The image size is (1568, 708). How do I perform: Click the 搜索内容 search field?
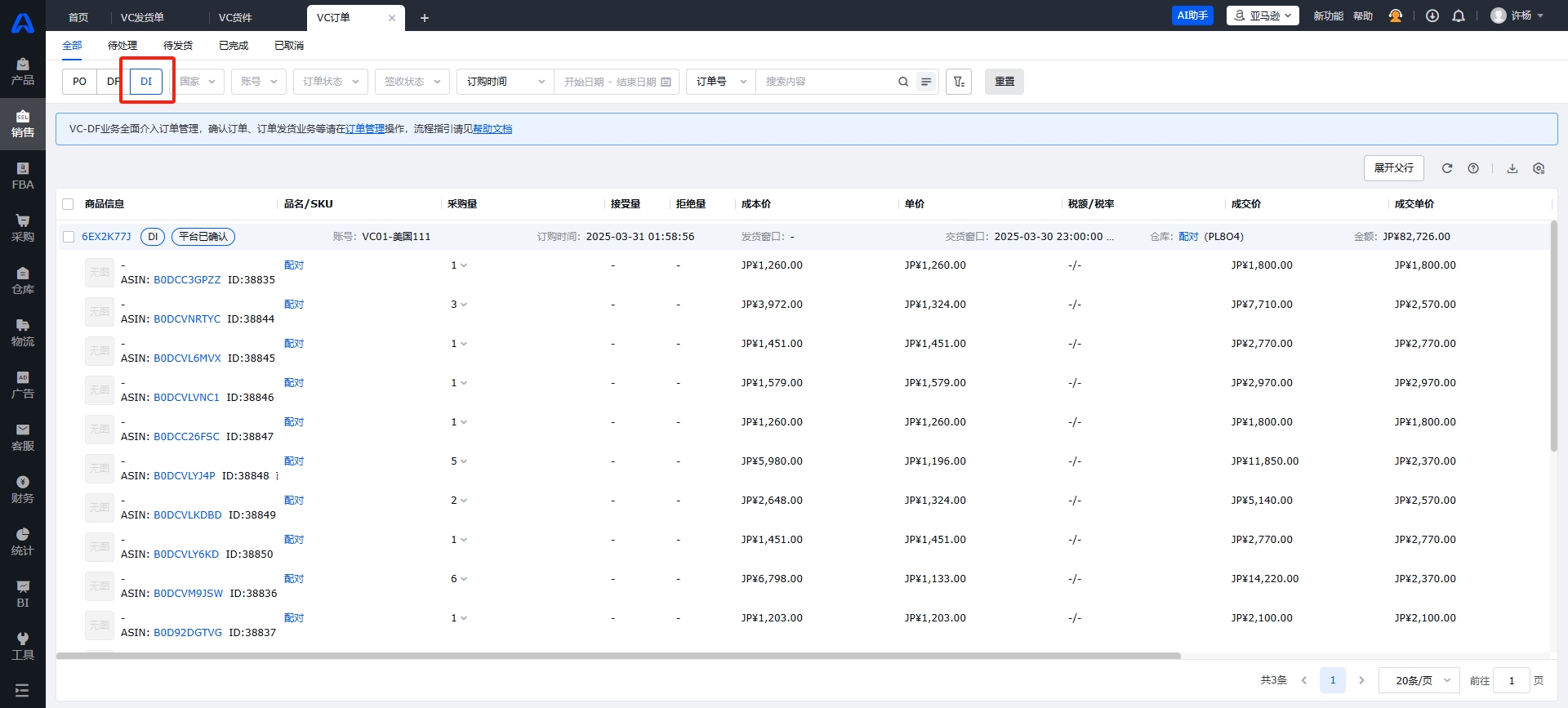pos(825,82)
